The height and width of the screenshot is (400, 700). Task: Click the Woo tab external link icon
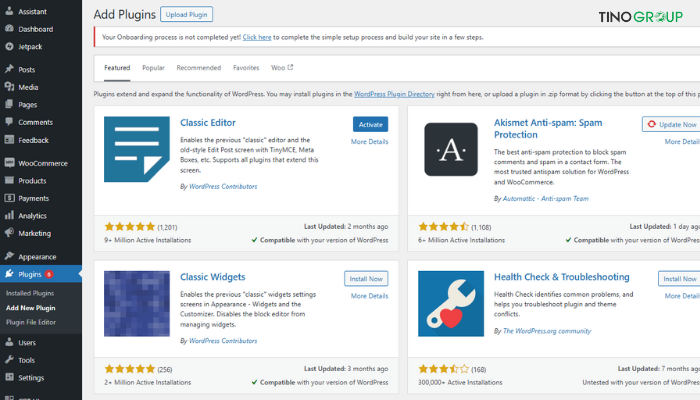click(x=290, y=67)
